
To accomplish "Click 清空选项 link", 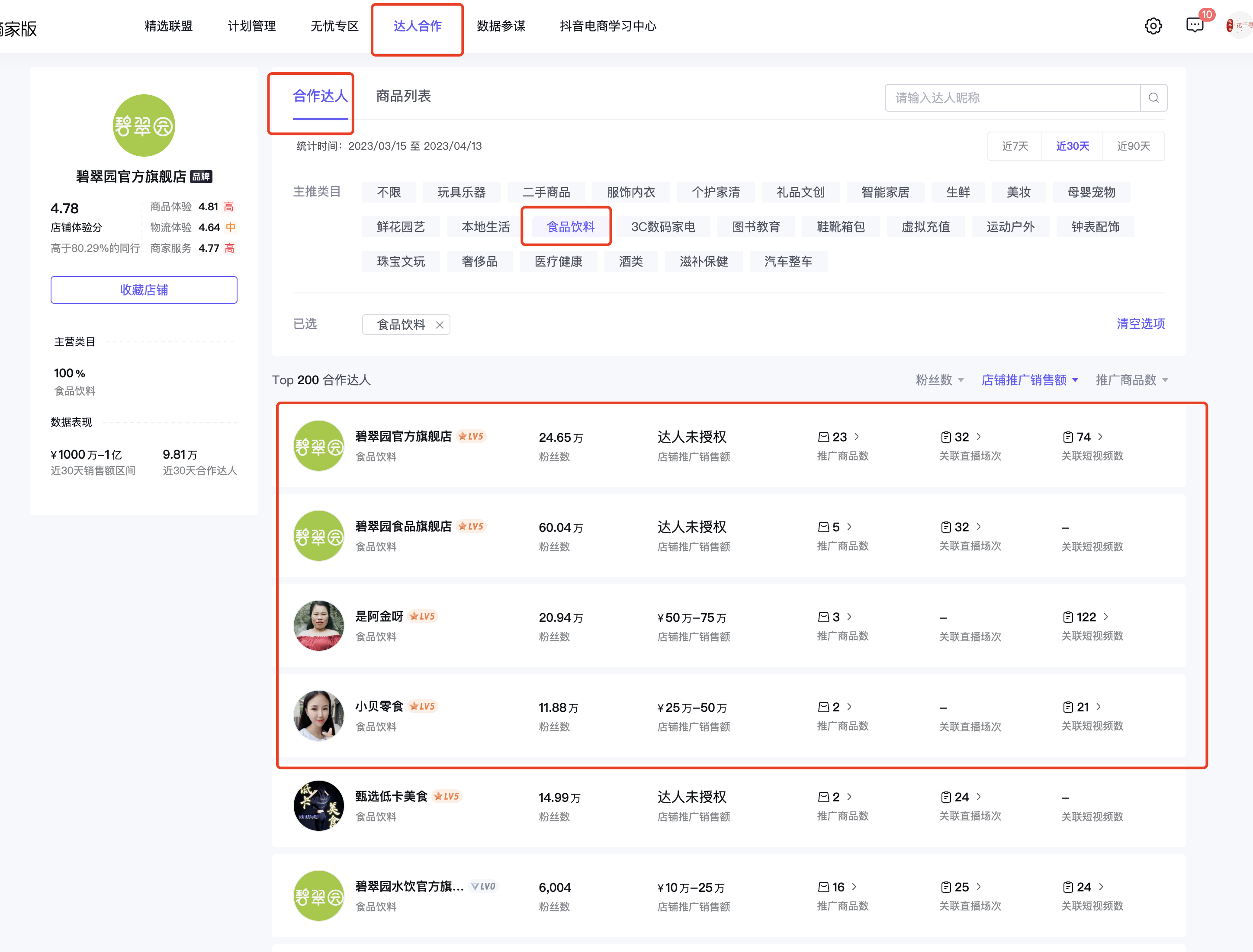I will (x=1140, y=324).
